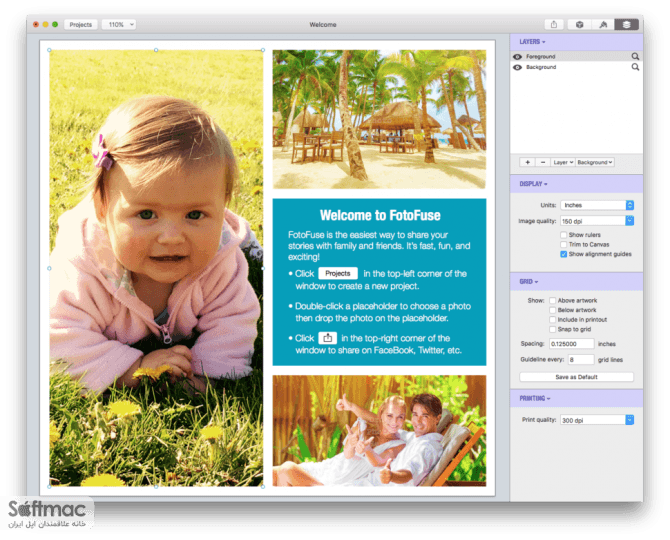Open the Layer popup menu

(x=563, y=162)
